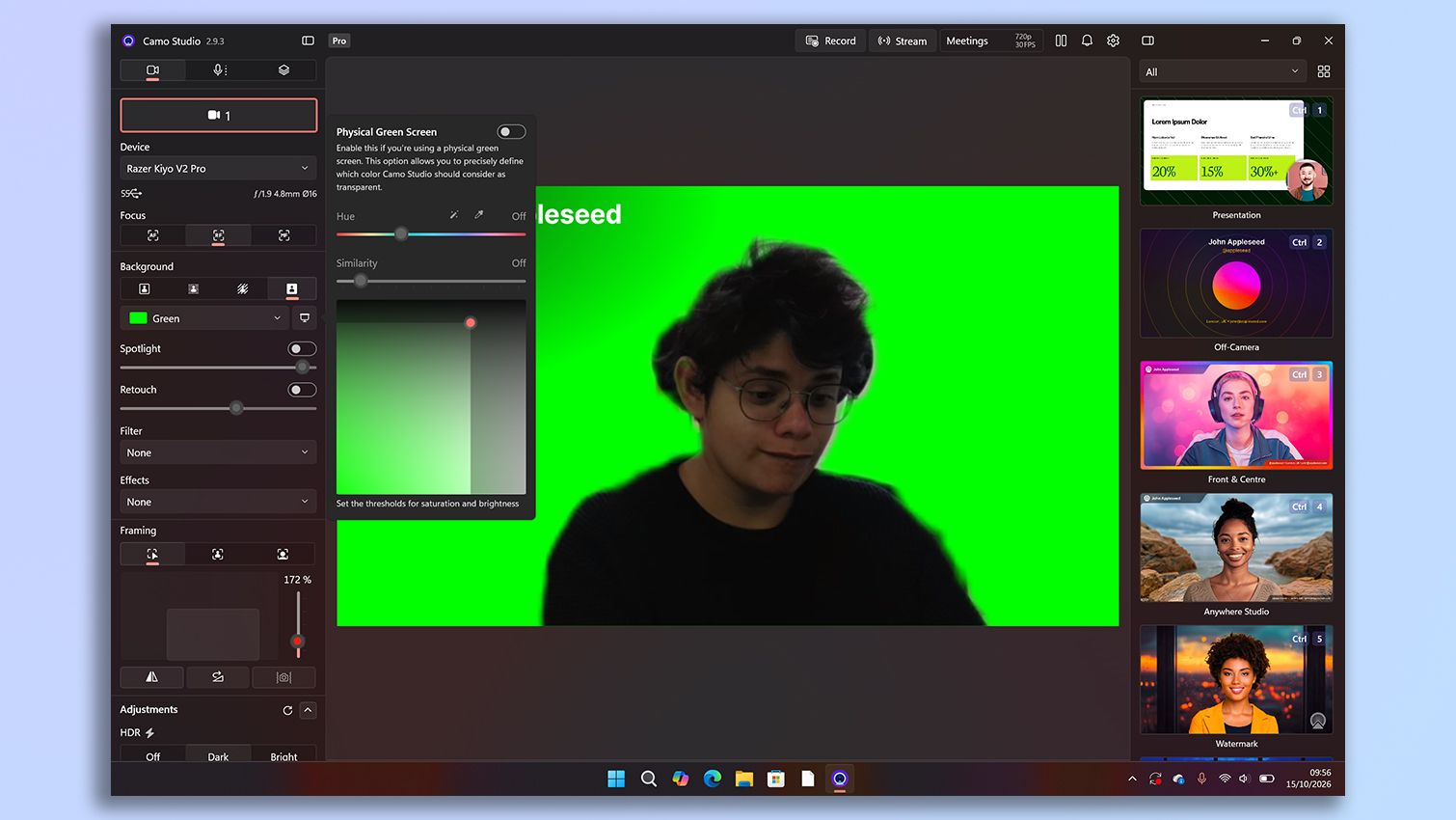Toggle the right scenes sidebar panel icon

coord(1147,41)
